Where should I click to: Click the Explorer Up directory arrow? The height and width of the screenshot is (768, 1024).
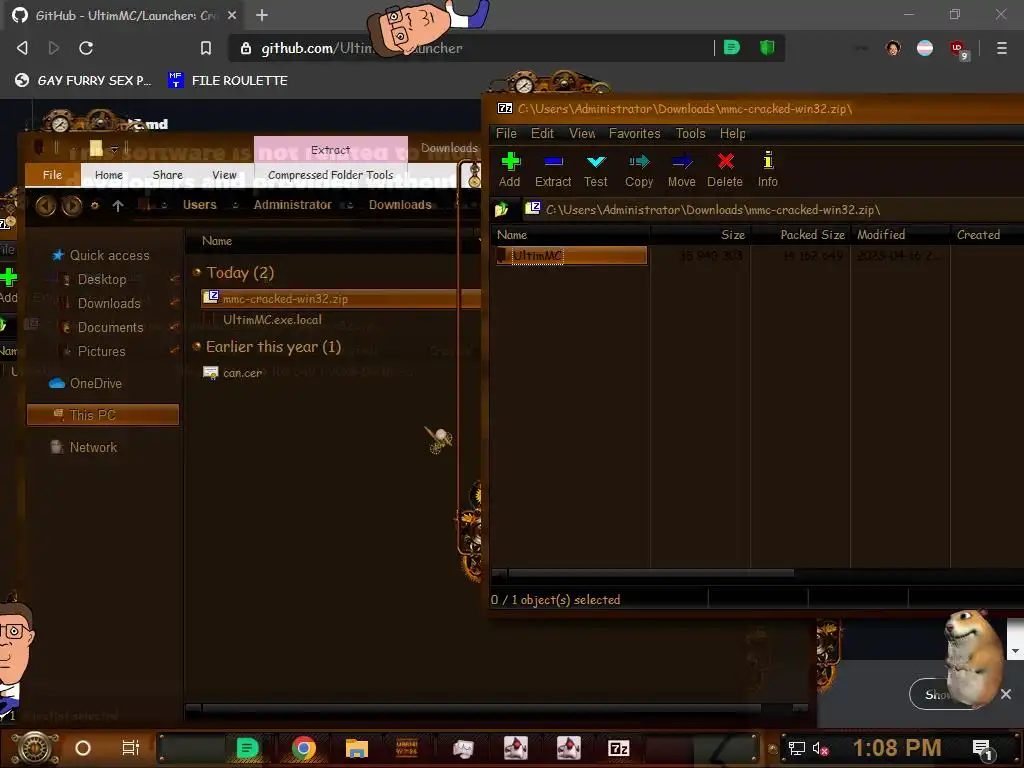(x=118, y=206)
